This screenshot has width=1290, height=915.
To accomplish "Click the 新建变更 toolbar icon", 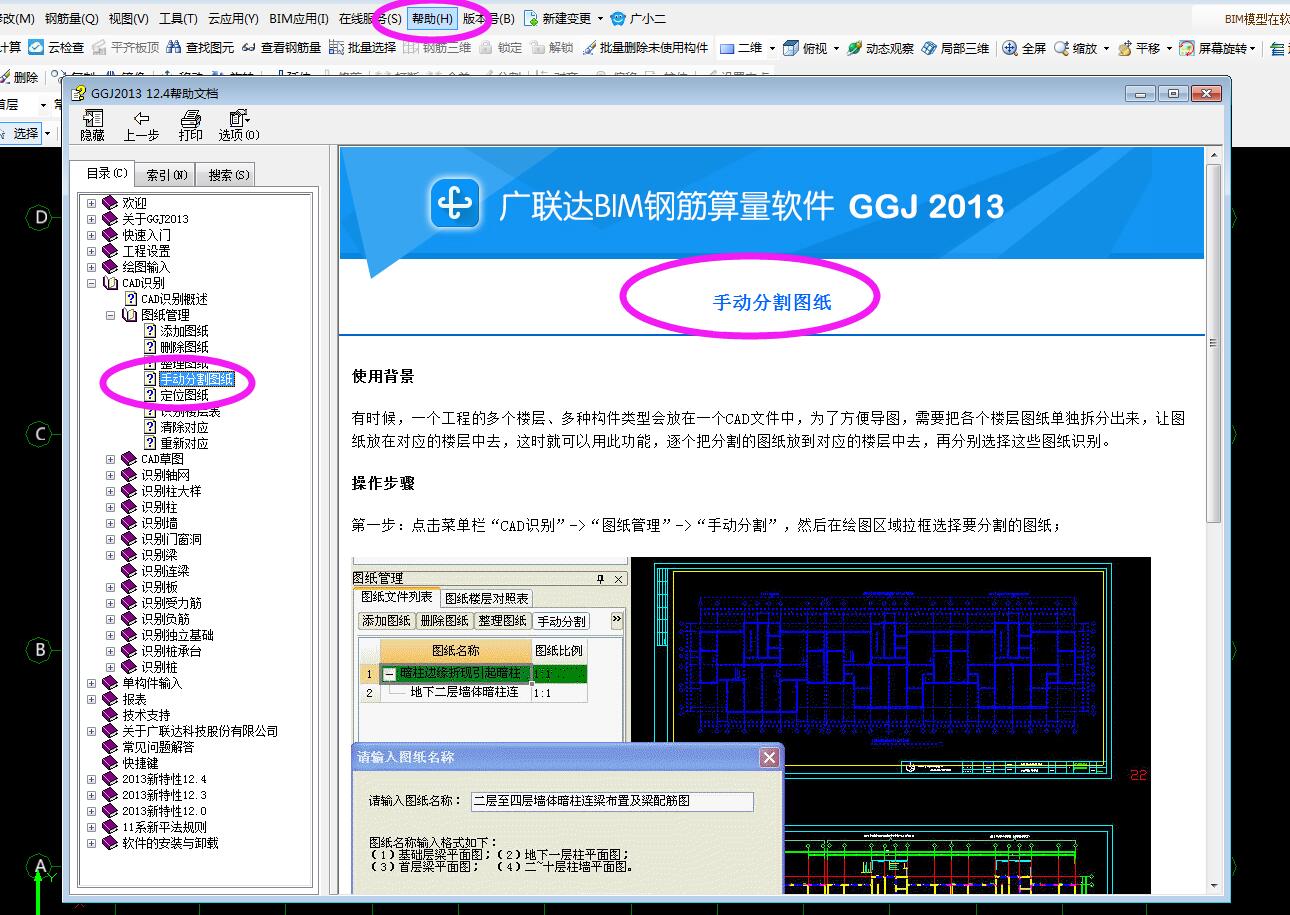I will click(x=531, y=18).
